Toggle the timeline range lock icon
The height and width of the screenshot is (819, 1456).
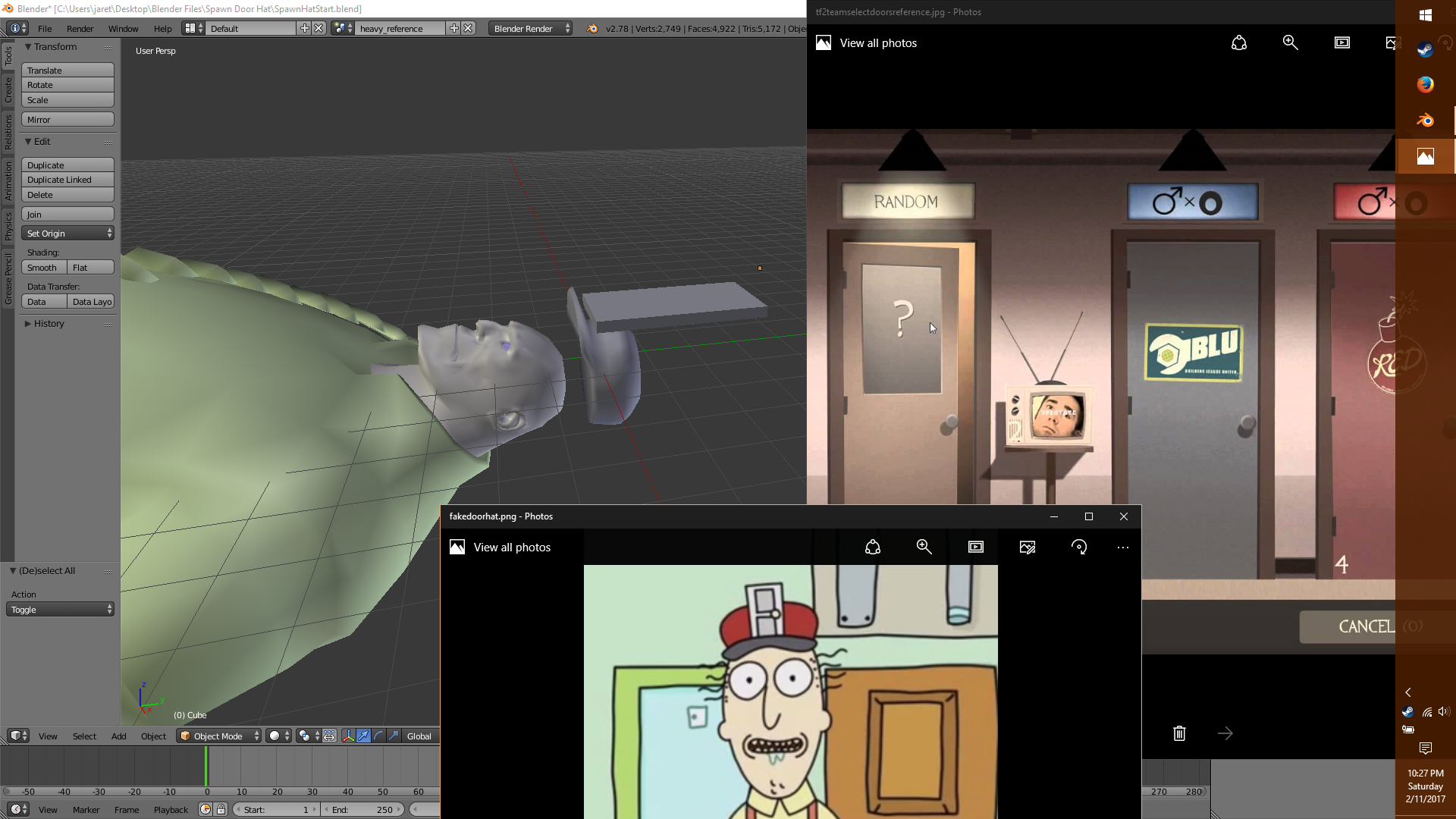click(221, 809)
